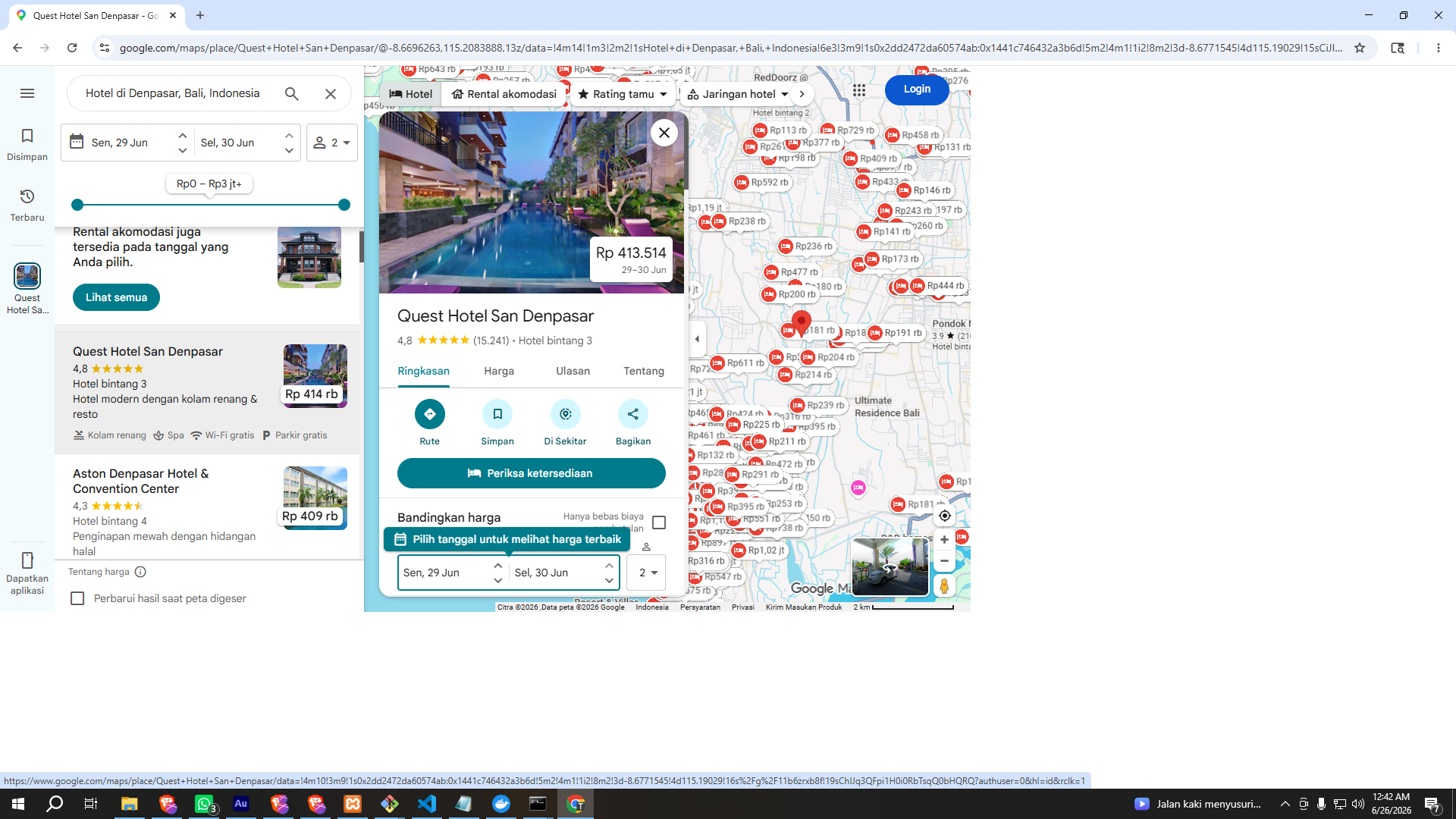Switch to the Ringkasan tab
The width and height of the screenshot is (1456, 819).
(424, 371)
